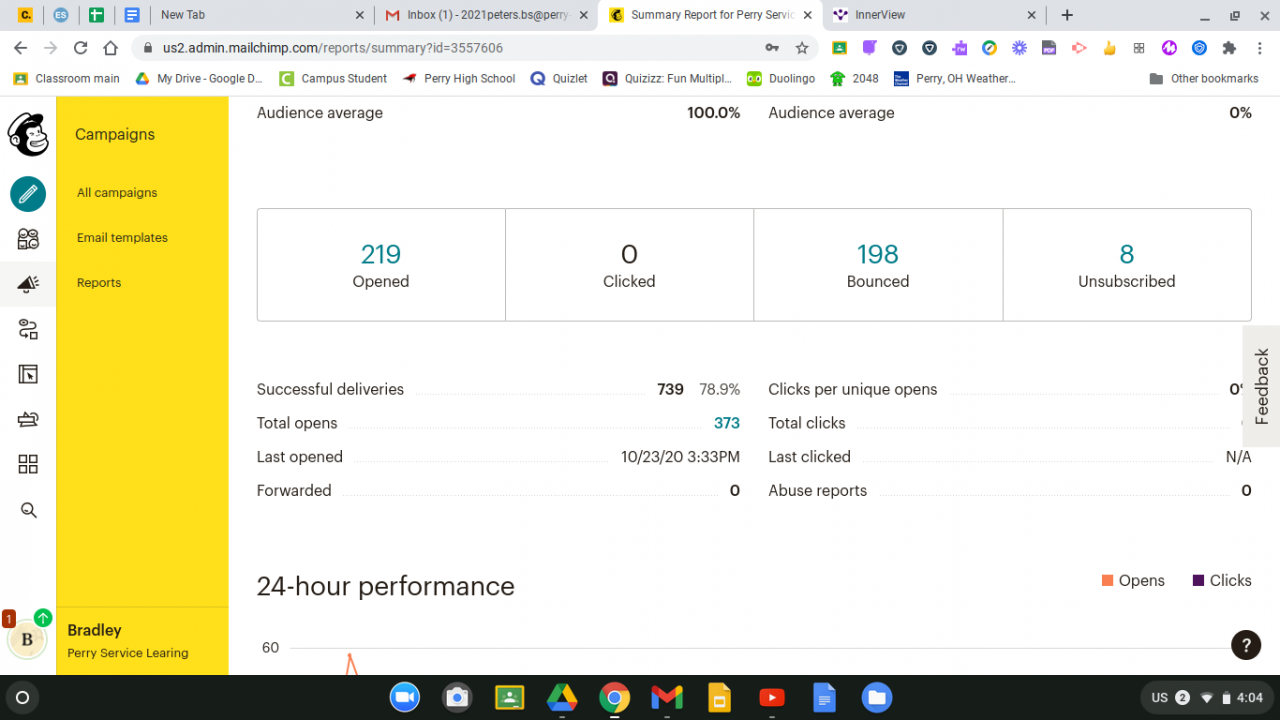Screen dimensions: 1280x720
Task: Open Google Drive from the shelf
Action: (x=562, y=697)
